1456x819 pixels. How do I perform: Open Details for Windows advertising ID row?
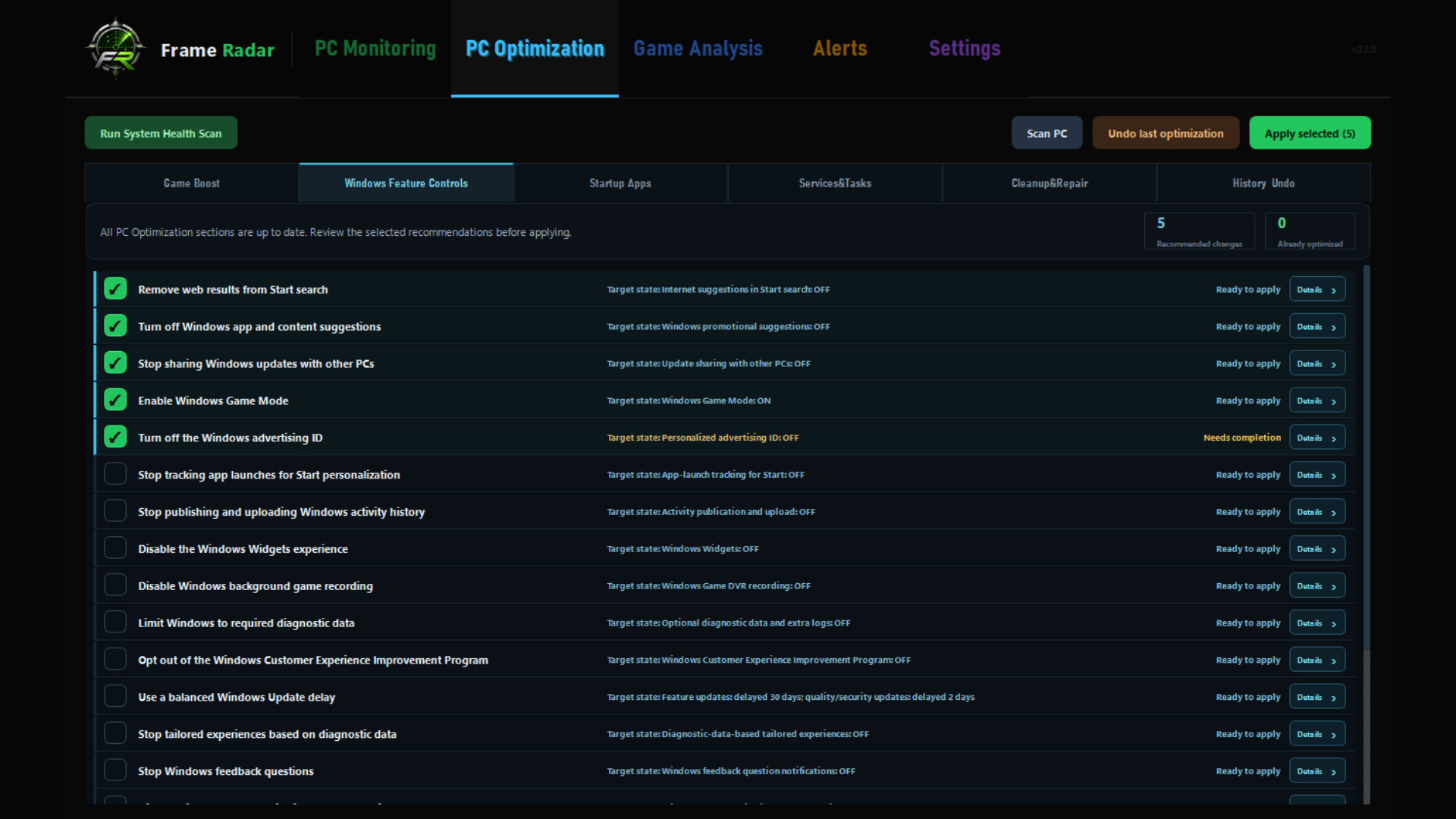1317,438
